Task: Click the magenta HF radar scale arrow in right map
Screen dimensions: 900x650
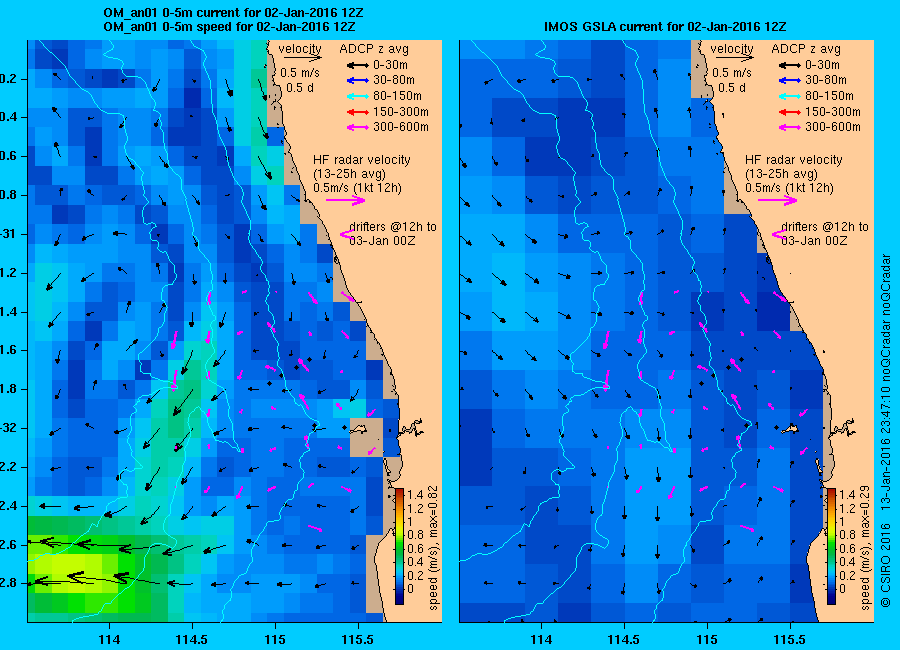Action: click(x=778, y=200)
